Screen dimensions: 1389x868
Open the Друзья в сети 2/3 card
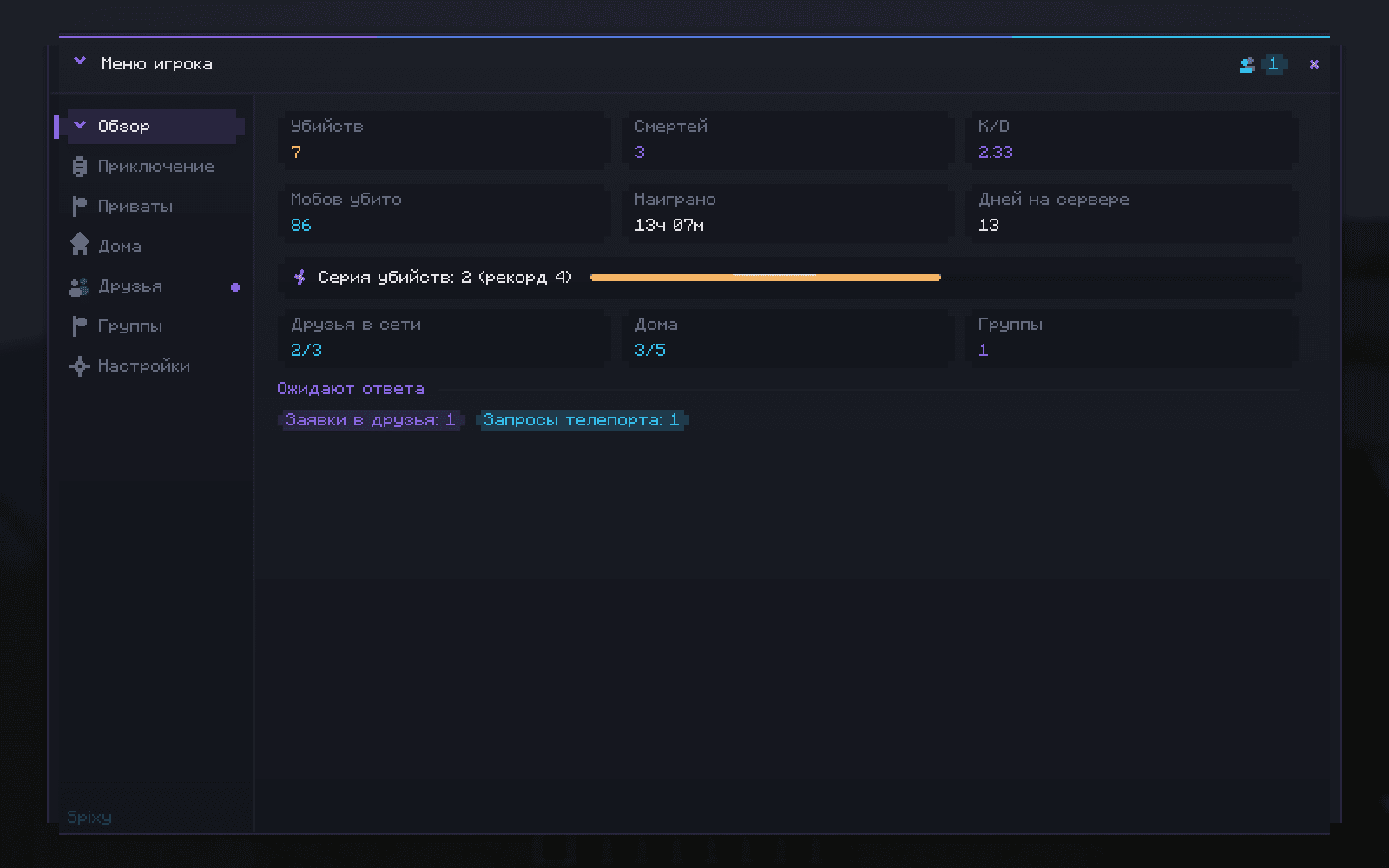click(x=444, y=337)
